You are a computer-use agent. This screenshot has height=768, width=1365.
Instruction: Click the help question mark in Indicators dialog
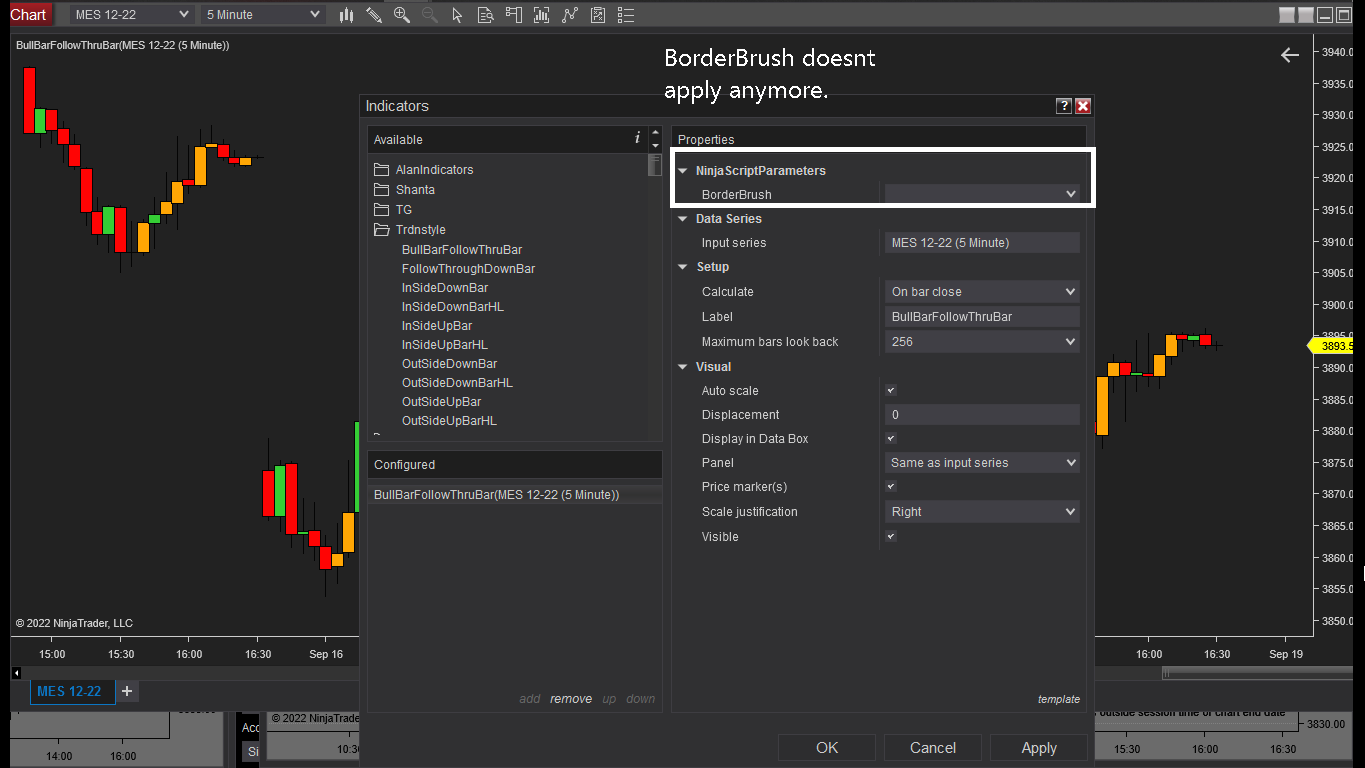point(1064,106)
